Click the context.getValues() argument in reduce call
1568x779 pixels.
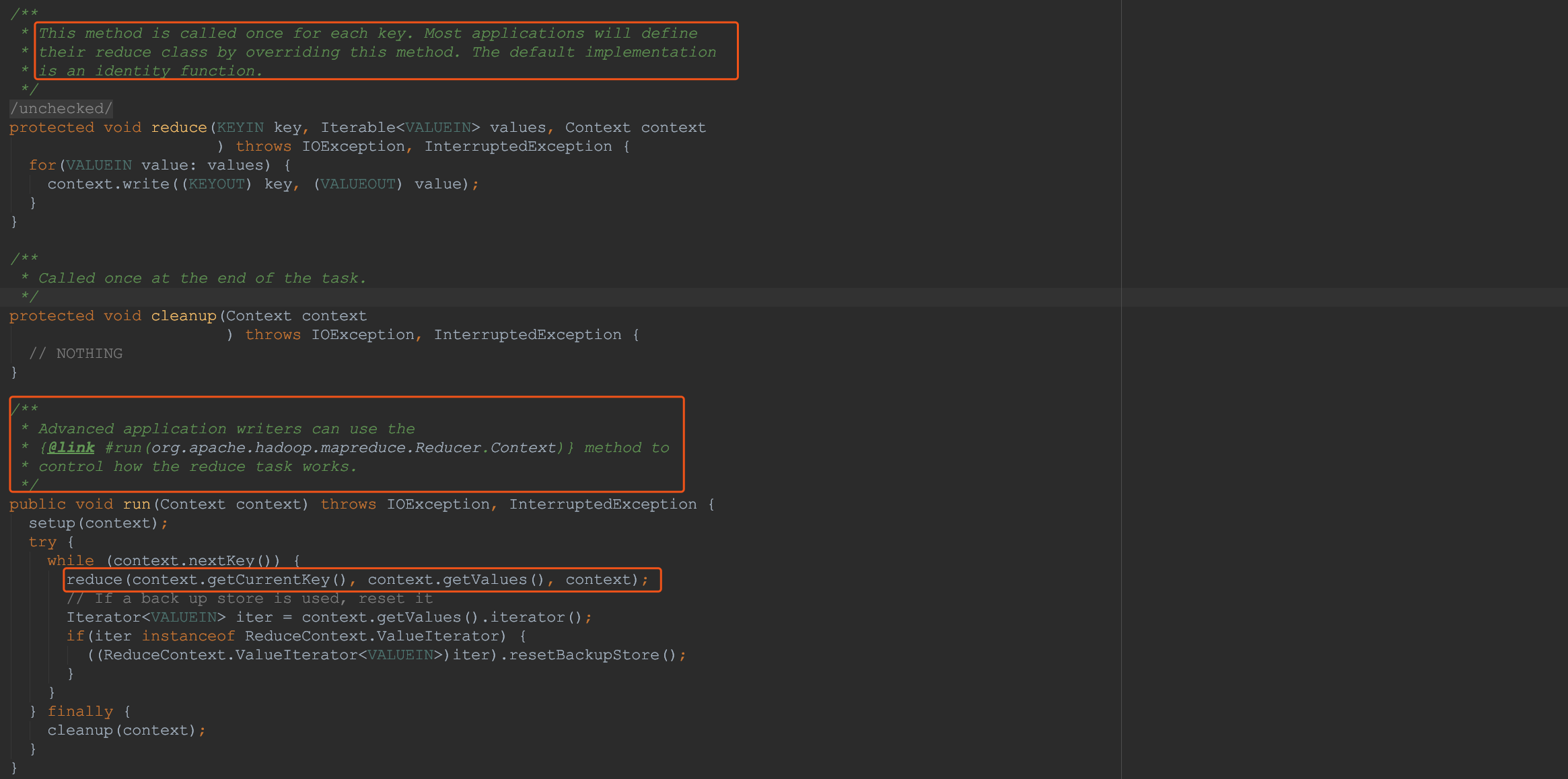tap(456, 579)
